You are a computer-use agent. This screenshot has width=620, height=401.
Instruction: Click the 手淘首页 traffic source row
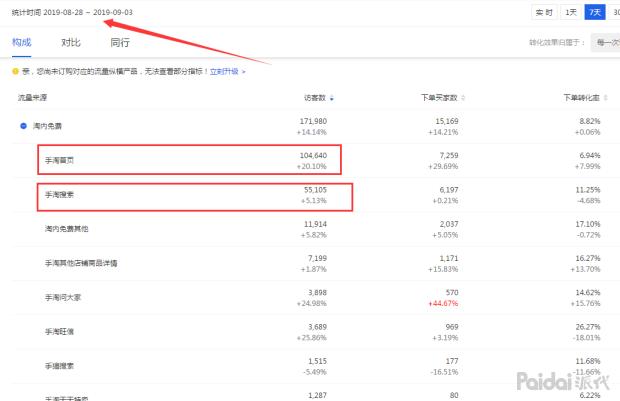60,160
